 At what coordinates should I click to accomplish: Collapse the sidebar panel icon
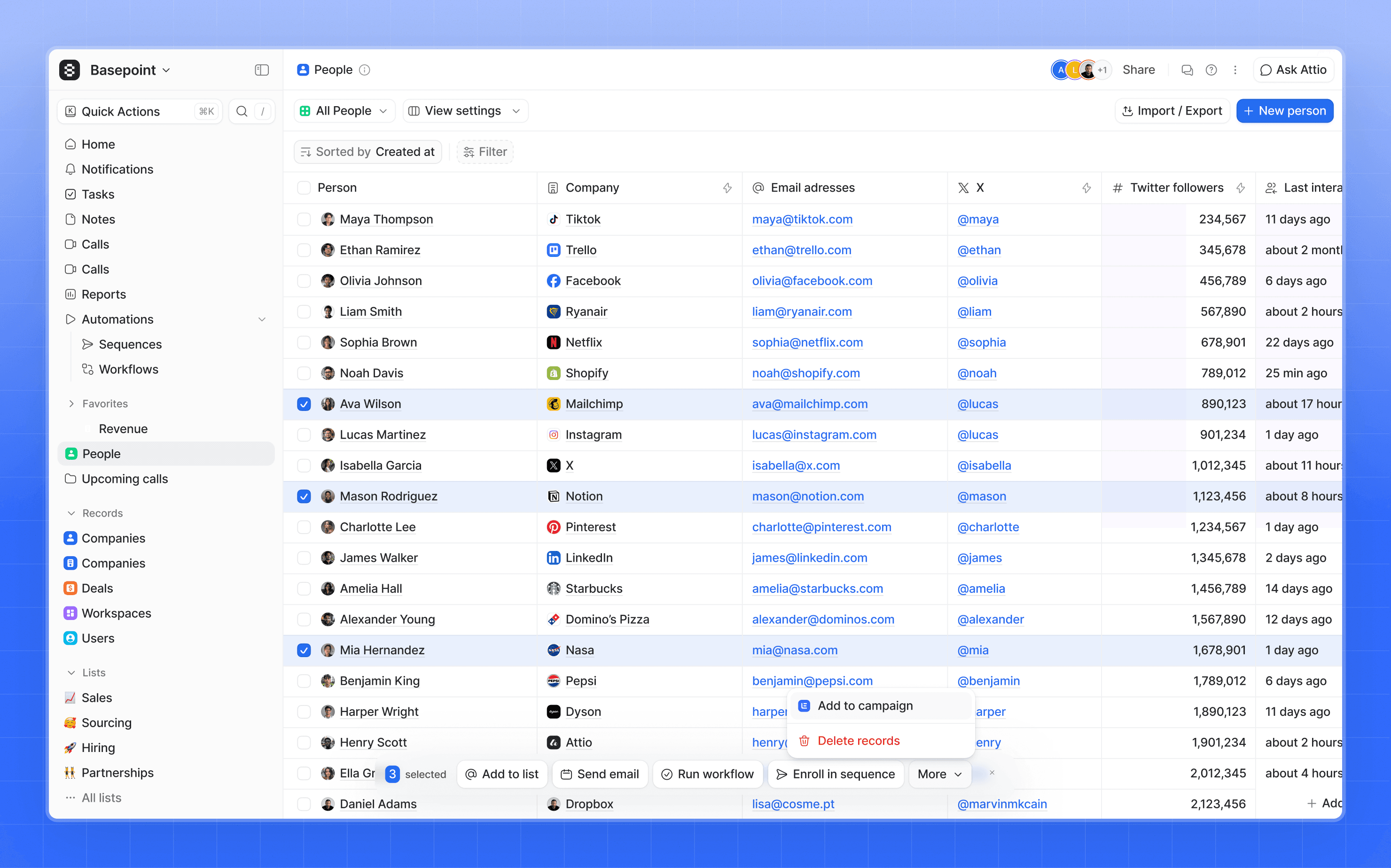[262, 70]
